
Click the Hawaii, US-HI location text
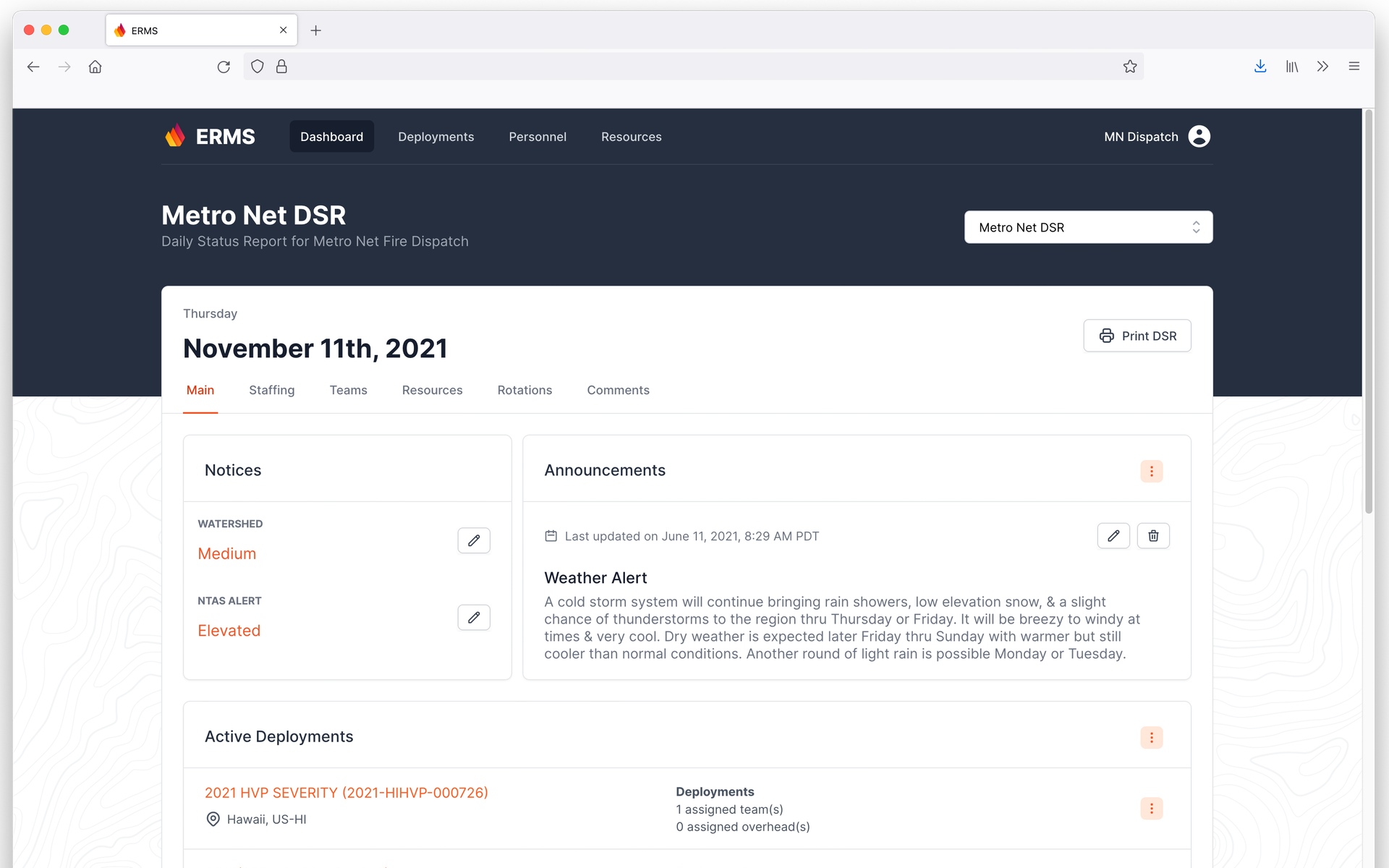coord(267,820)
